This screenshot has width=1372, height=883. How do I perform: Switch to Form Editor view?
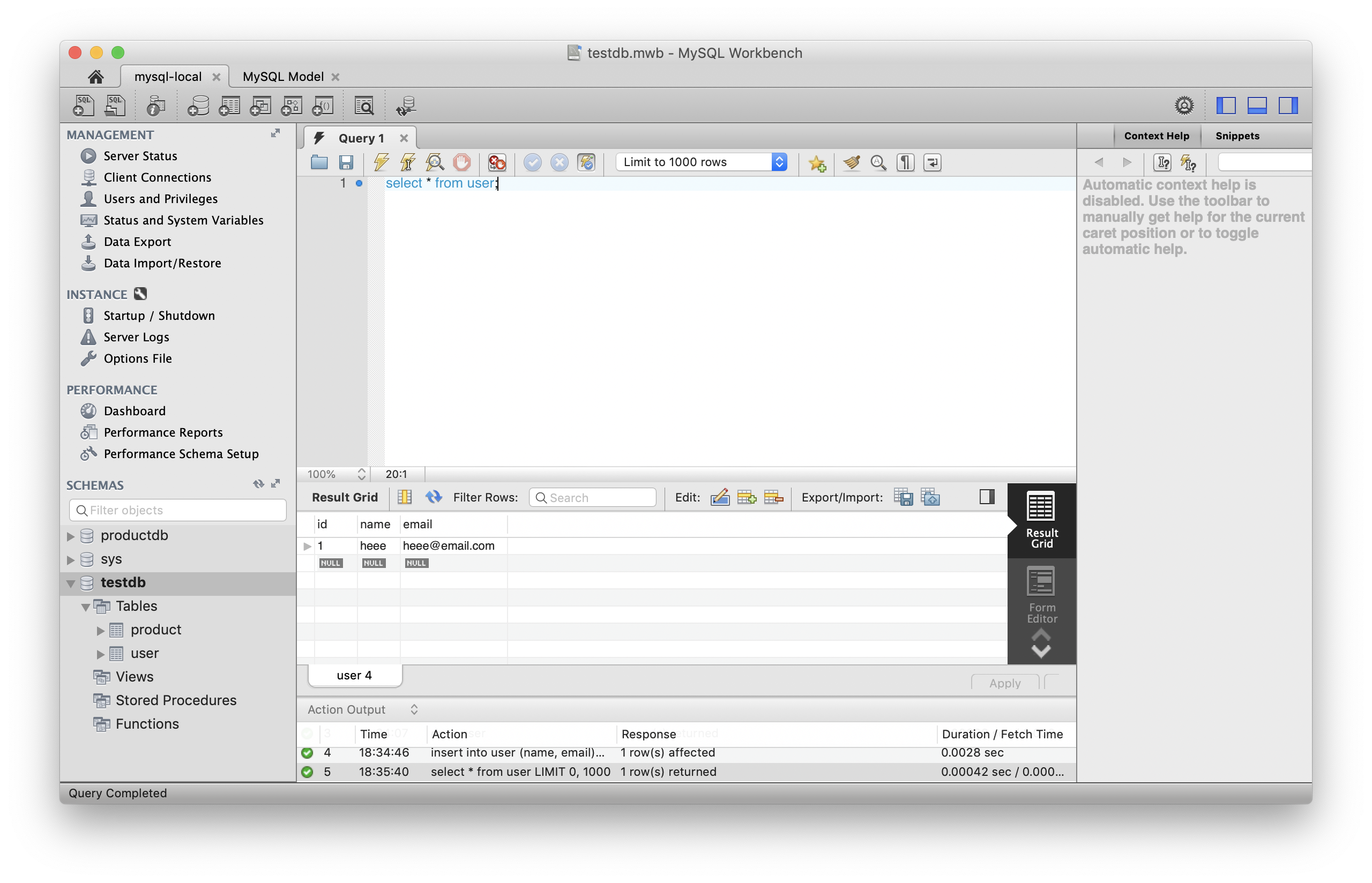[x=1041, y=596]
